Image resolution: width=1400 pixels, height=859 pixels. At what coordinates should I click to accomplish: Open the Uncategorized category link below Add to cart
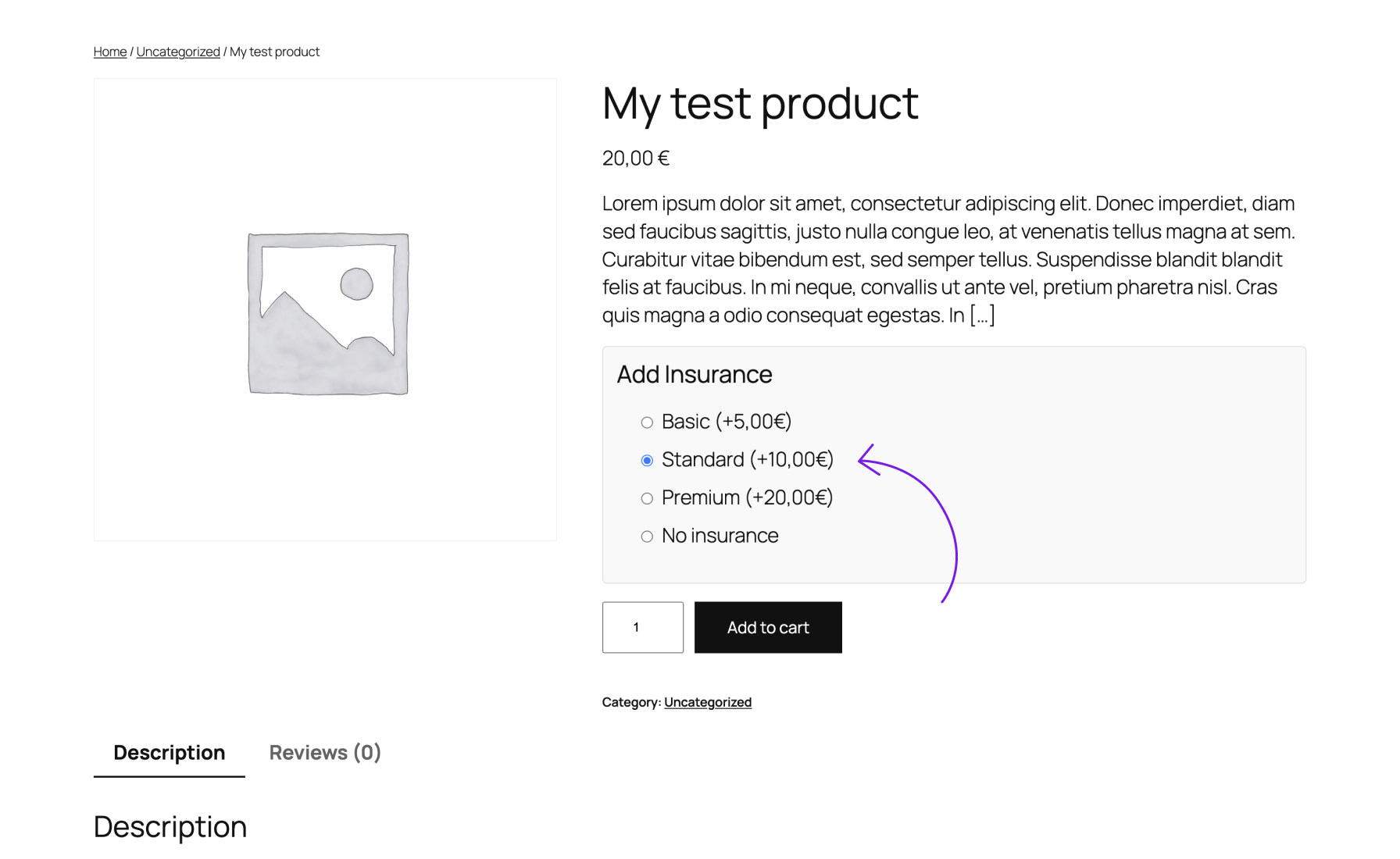[707, 701]
